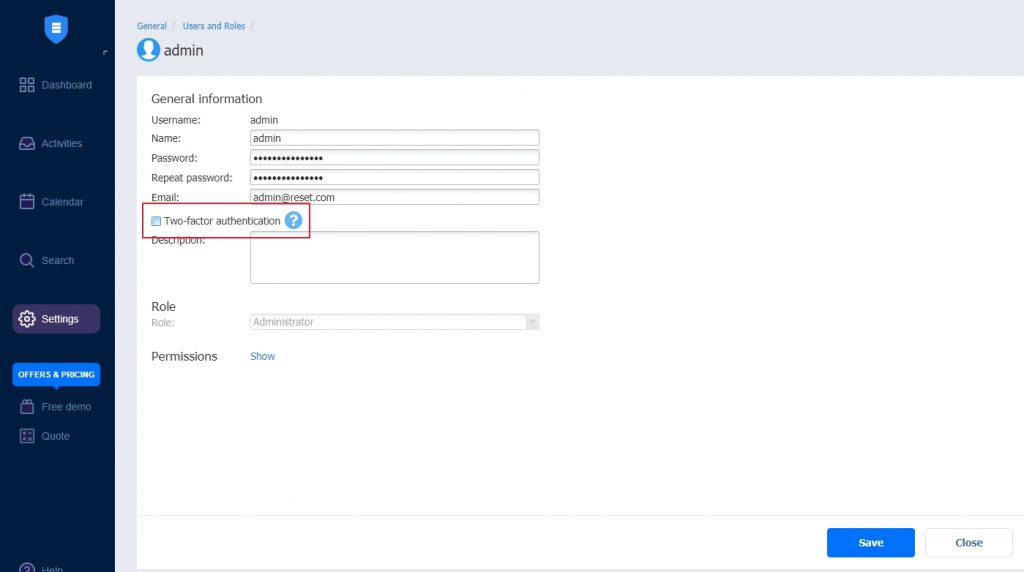Click the OFFERS & PRICING button
Viewport: 1024px width, 572px height.
pos(56,374)
